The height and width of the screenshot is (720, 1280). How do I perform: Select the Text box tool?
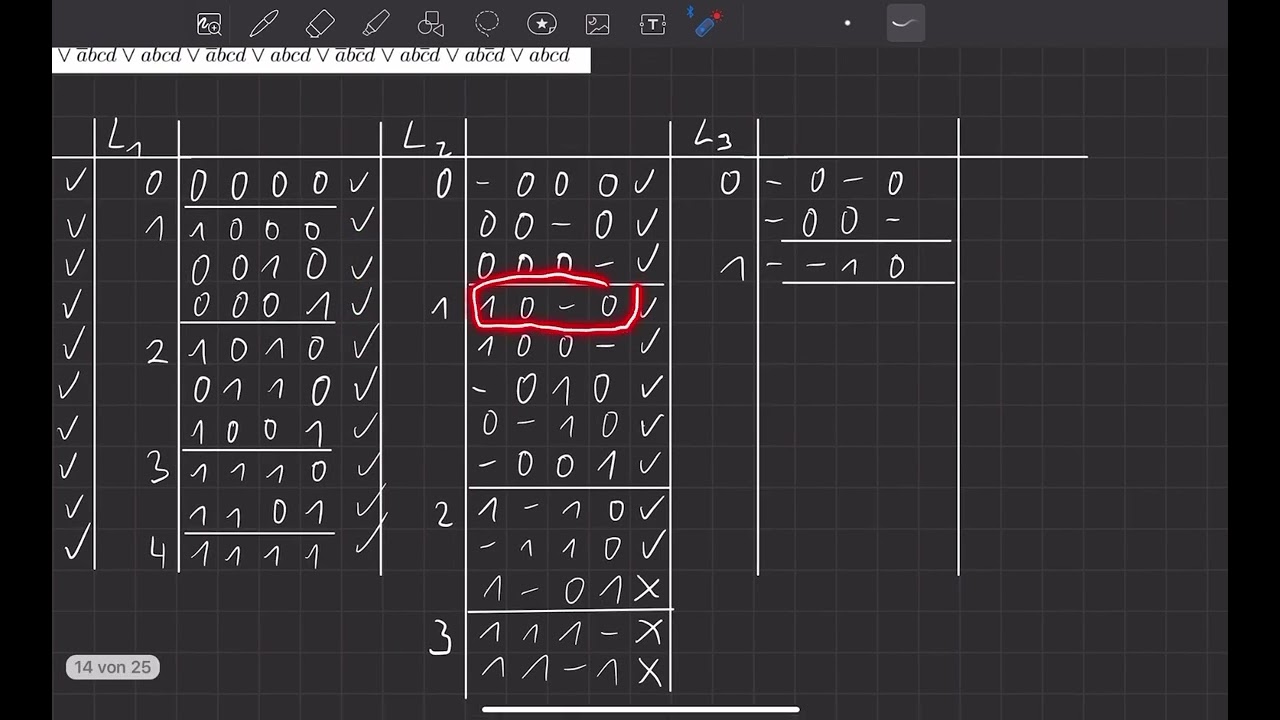tap(653, 24)
